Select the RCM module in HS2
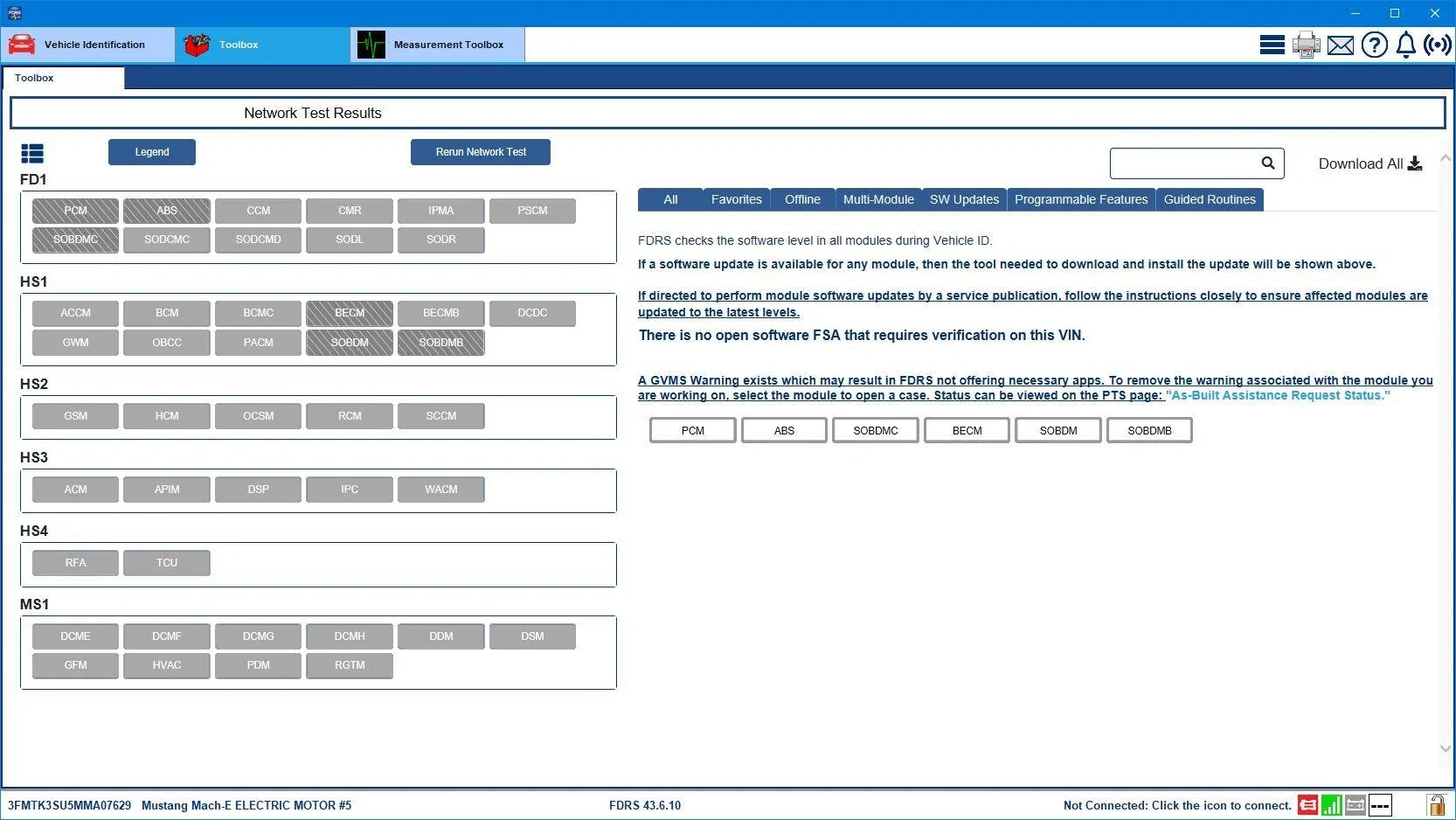The image size is (1456, 820). click(x=350, y=416)
